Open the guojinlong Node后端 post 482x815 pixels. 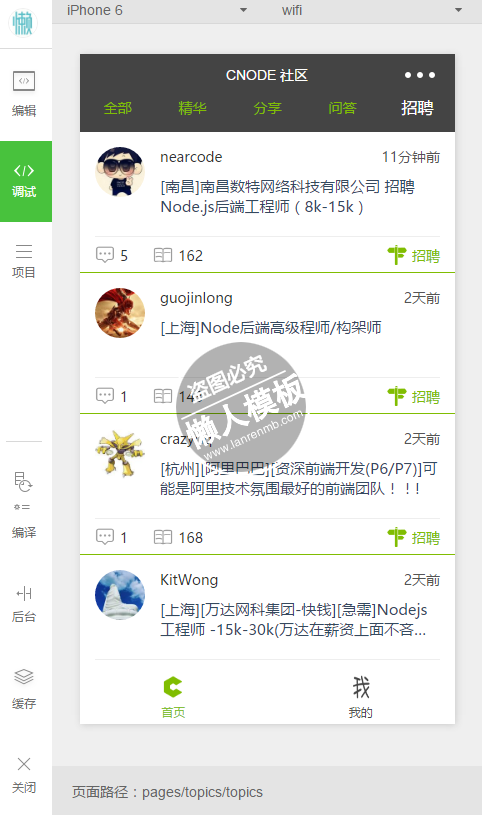coord(270,328)
